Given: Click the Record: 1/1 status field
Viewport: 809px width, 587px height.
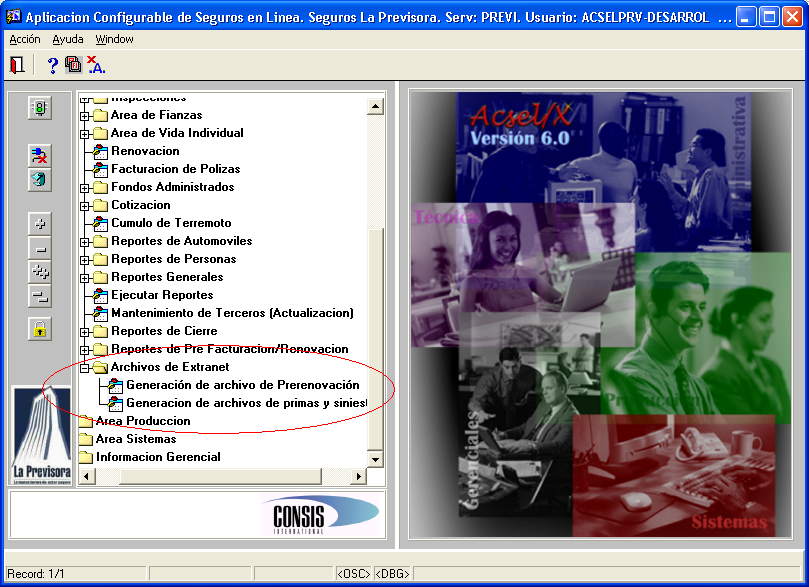Looking at the screenshot, I should [75, 574].
